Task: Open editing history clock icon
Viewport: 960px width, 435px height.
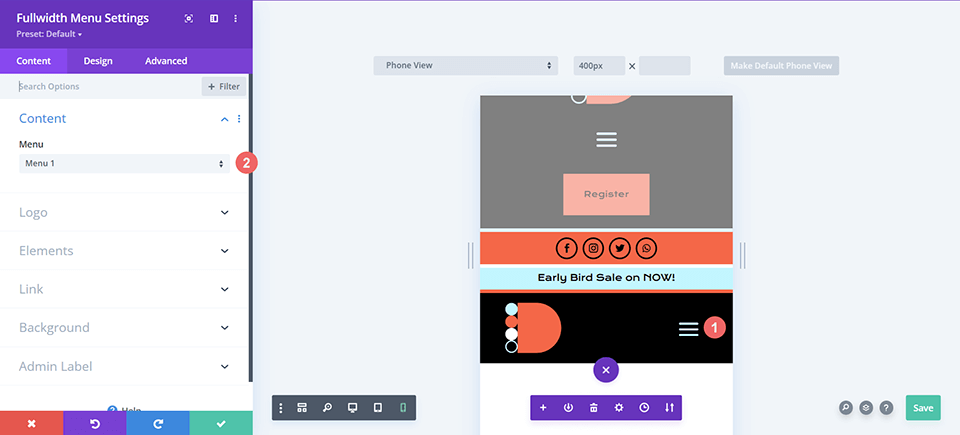Action: tap(644, 408)
